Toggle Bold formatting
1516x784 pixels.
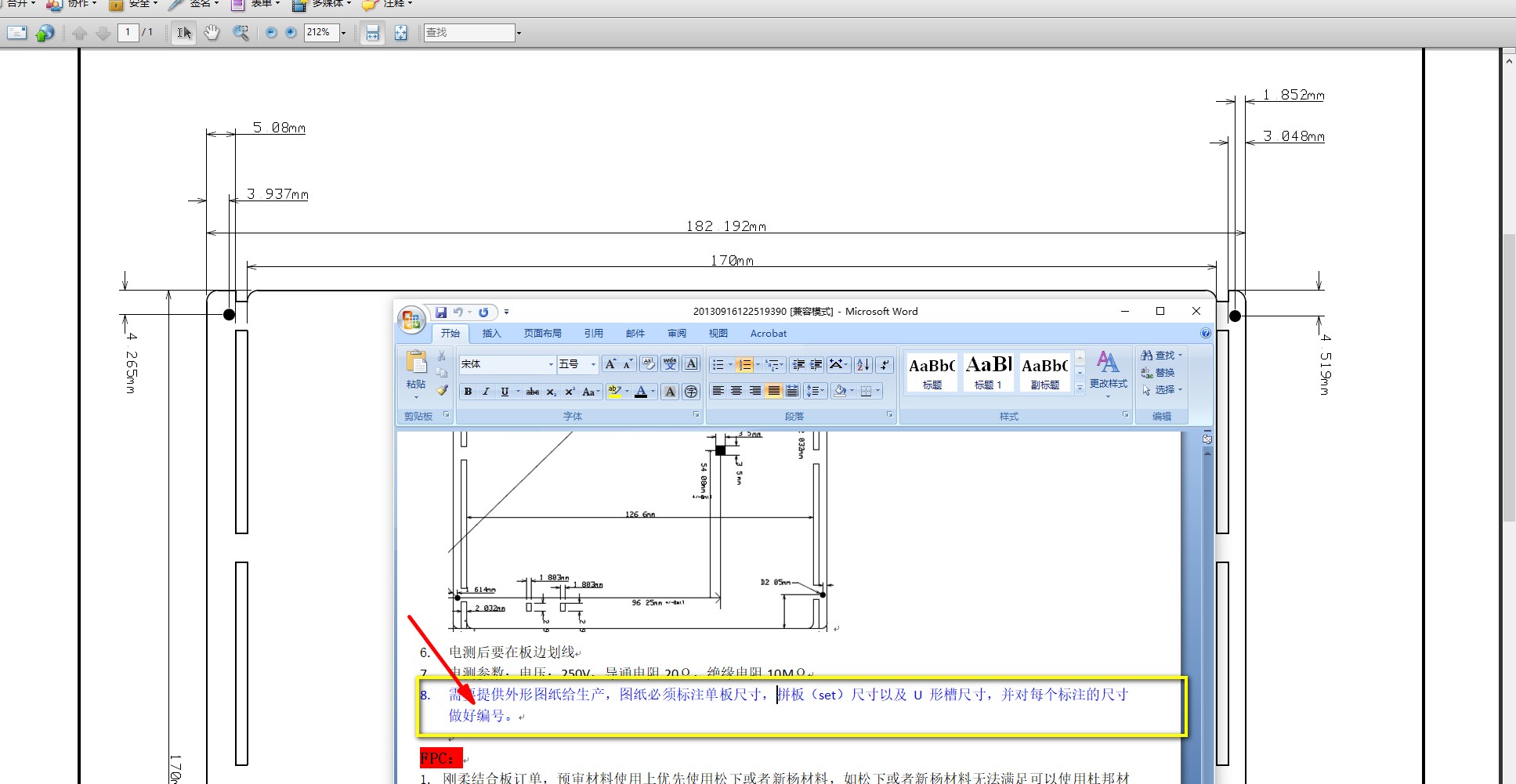(x=468, y=392)
